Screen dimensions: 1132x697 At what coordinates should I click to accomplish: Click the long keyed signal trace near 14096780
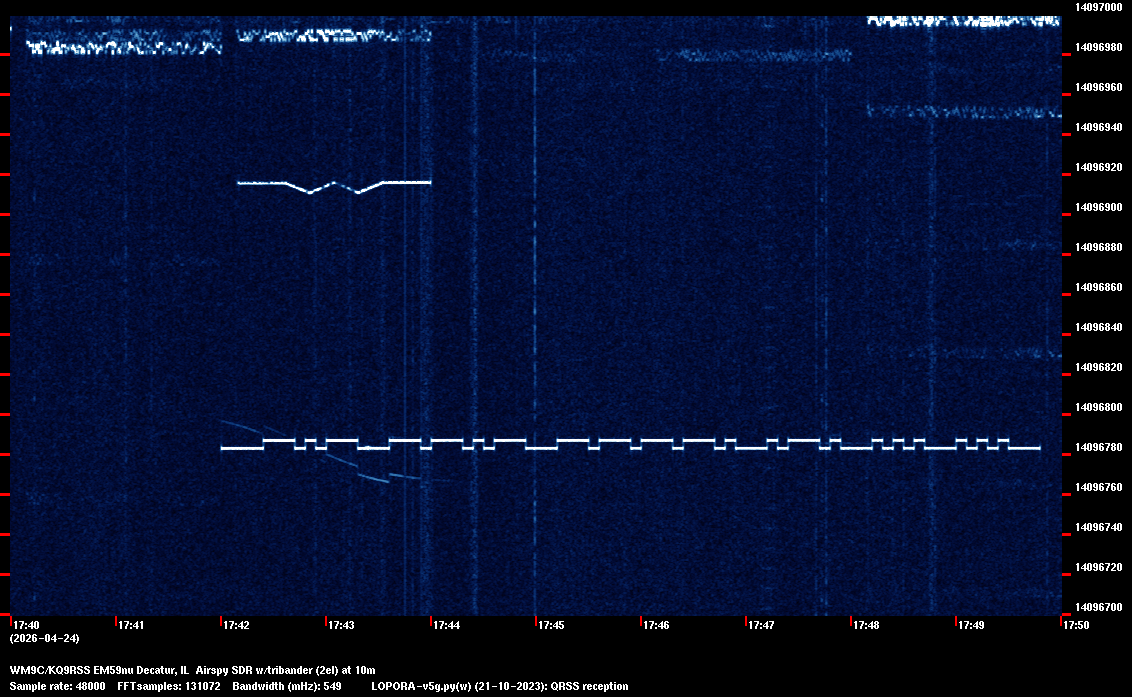pyautogui.click(x=630, y=444)
